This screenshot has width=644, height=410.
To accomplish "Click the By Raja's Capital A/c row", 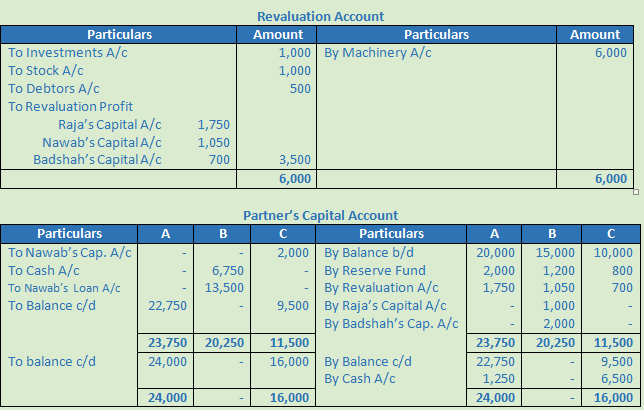I will pyautogui.click(x=385, y=306).
